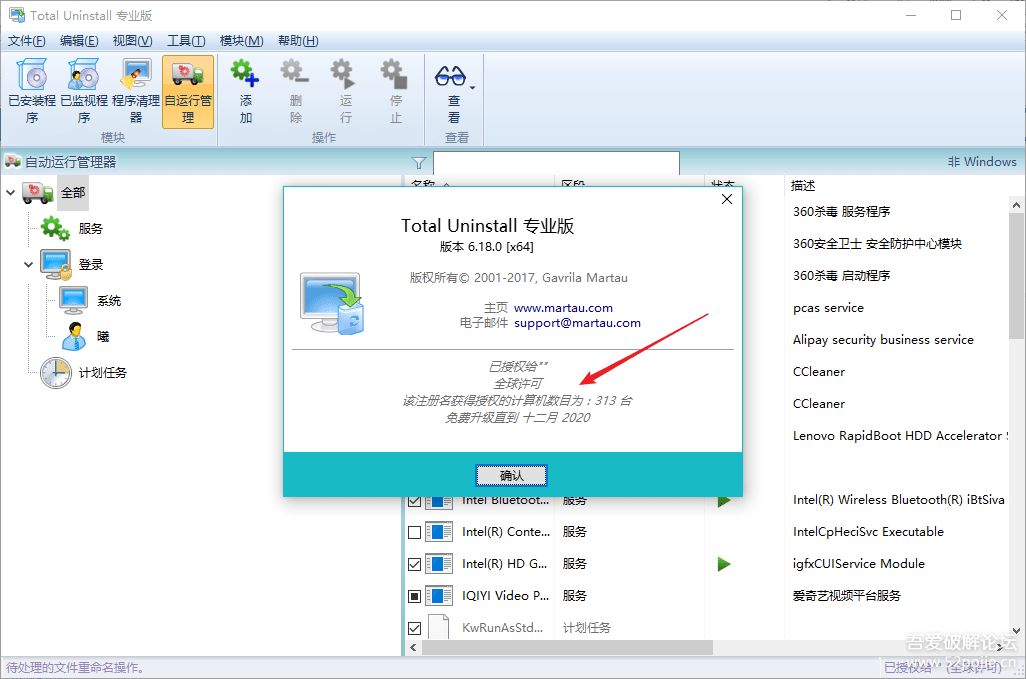The width and height of the screenshot is (1026, 679).
Task: Click the 运行 toolbar icon
Action: [x=345, y=73]
